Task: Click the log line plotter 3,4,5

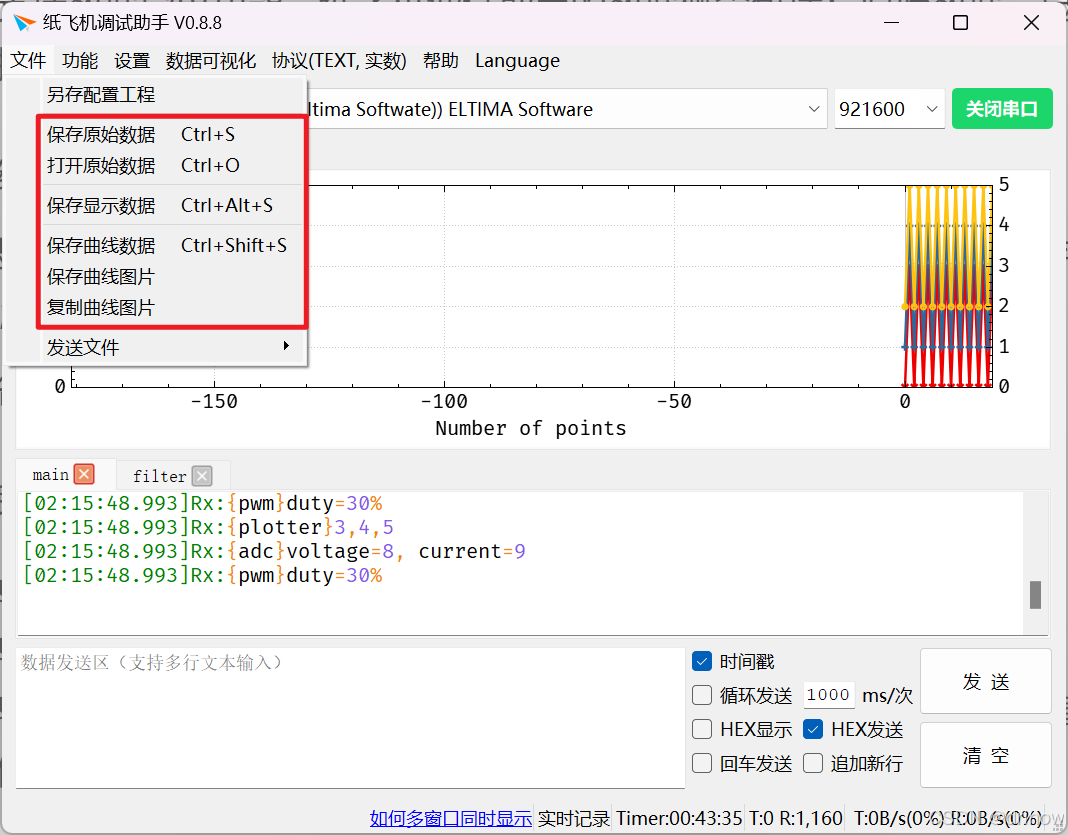Action: click(208, 527)
